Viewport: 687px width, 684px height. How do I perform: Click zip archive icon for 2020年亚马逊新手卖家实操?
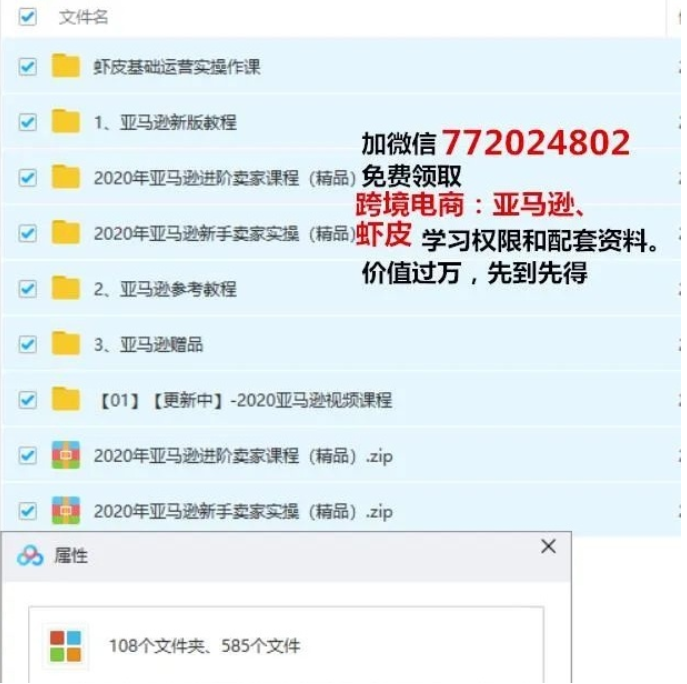coord(66,510)
